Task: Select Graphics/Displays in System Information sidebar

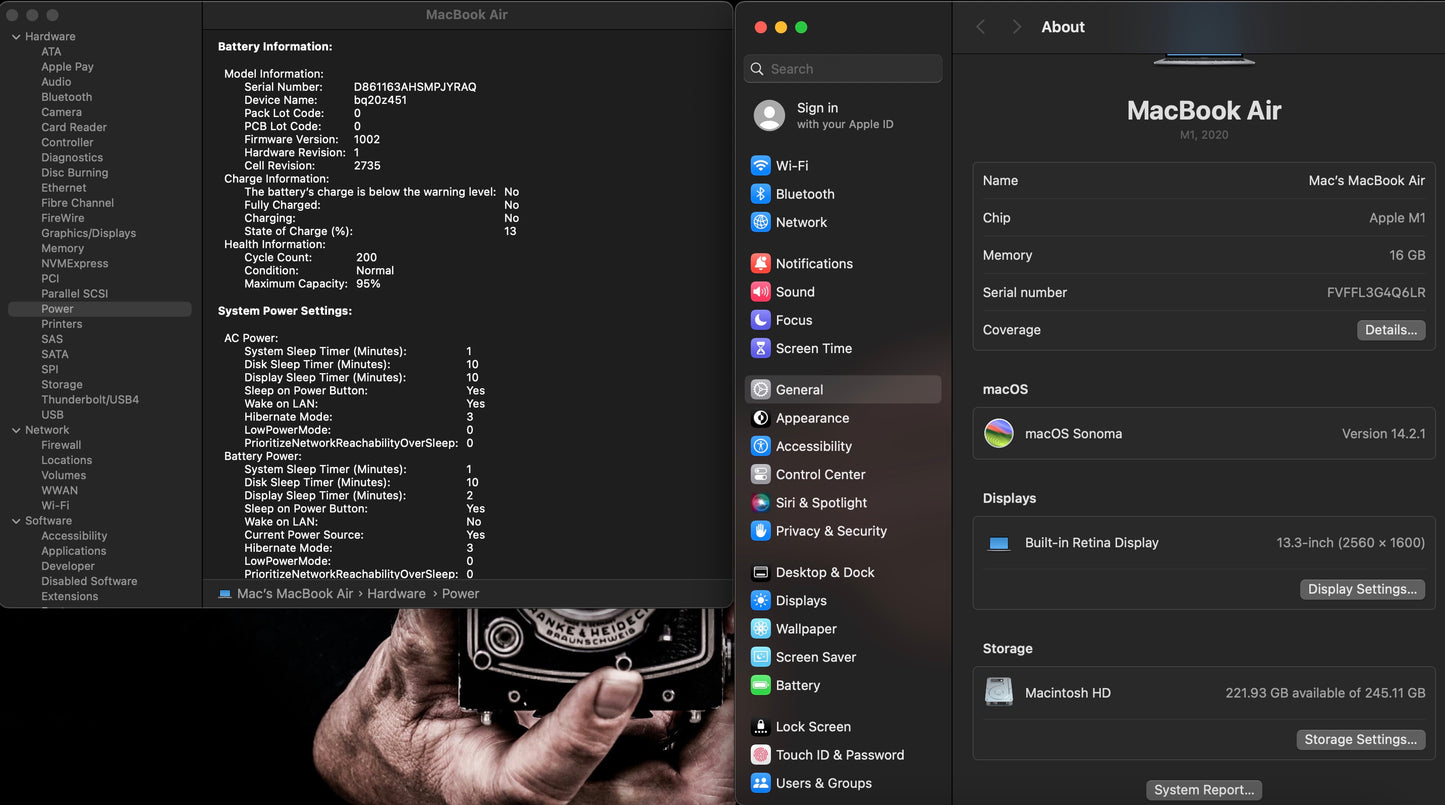Action: coord(88,233)
